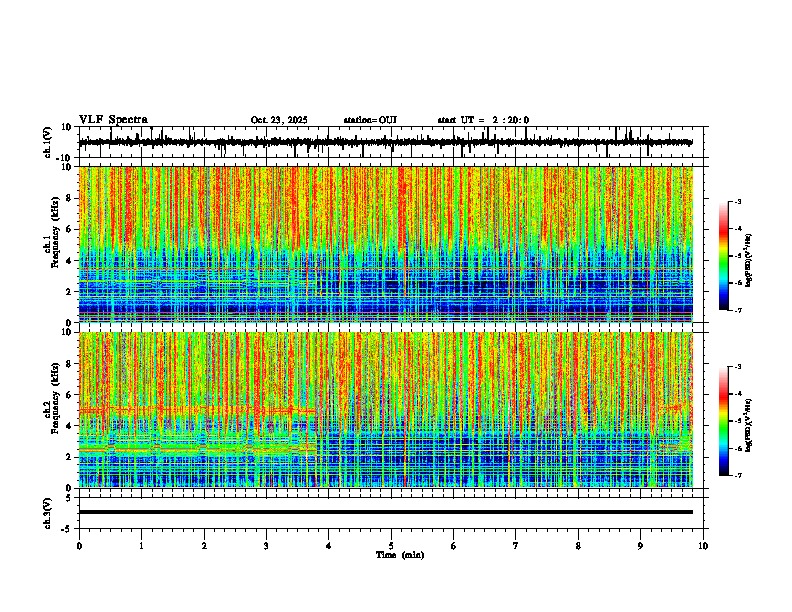Click the "2" kHz tick on ch.2 frequency axis
The width and height of the screenshot is (792, 612).
(70, 457)
